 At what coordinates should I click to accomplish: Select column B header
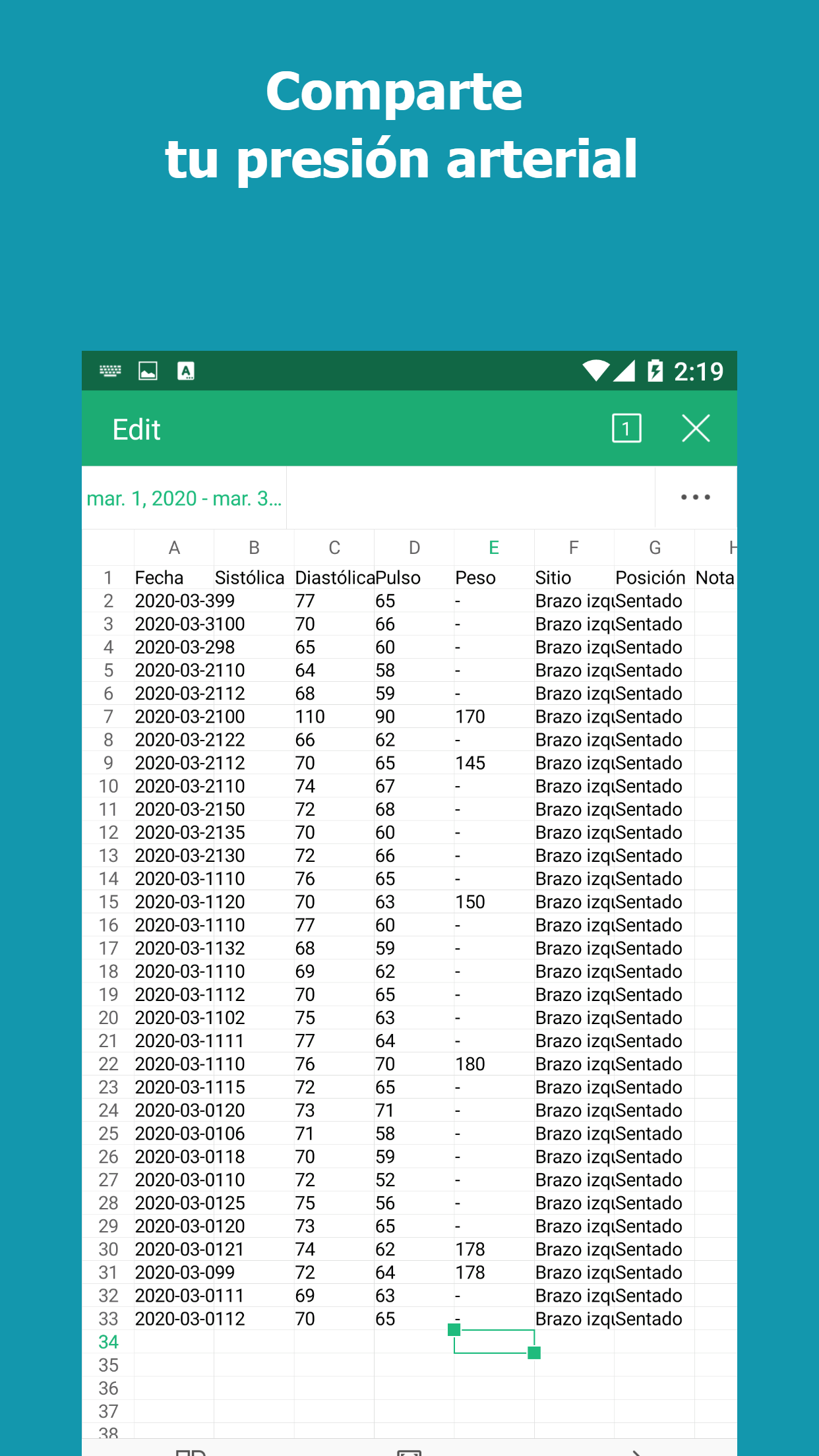[254, 547]
